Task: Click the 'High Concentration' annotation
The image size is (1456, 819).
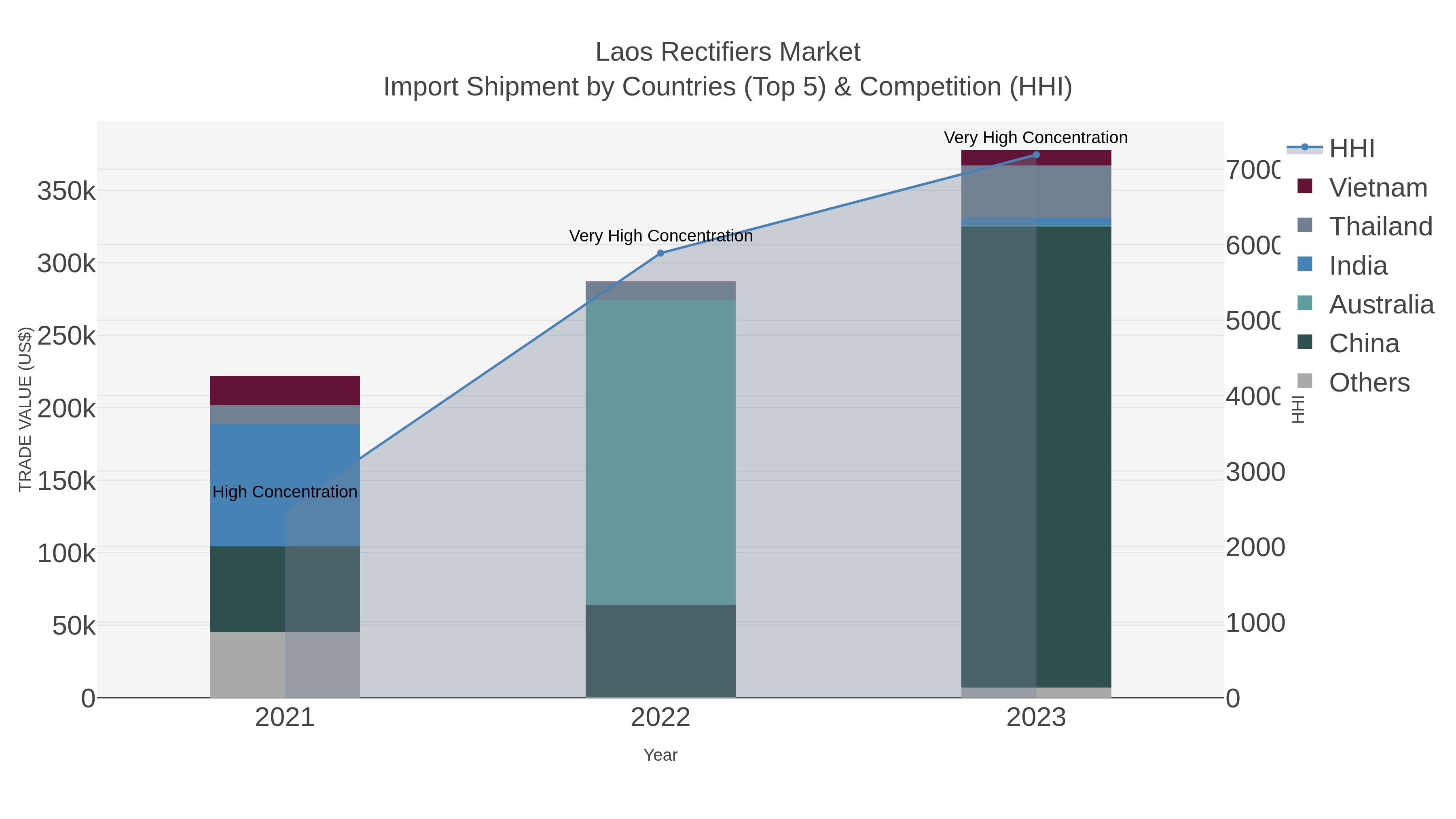Action: point(285,492)
